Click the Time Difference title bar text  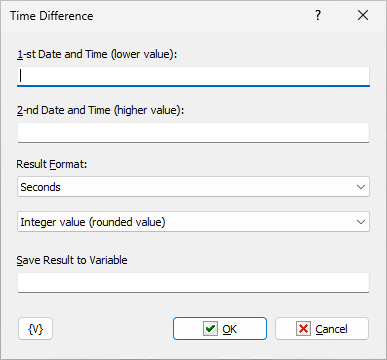click(52, 16)
